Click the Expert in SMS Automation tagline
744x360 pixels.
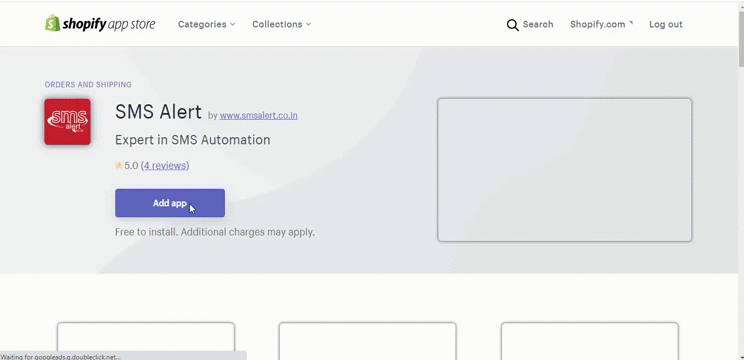click(193, 140)
